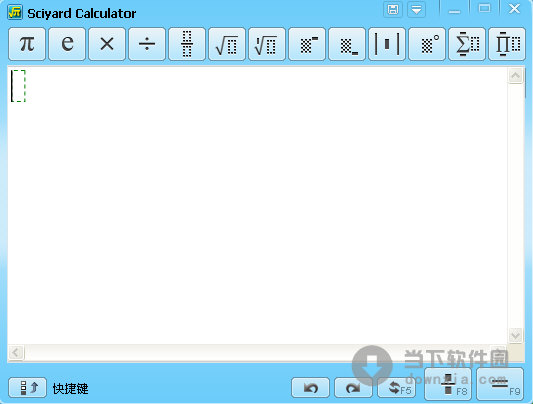
Task: Insert the pi constant
Action: (27, 44)
